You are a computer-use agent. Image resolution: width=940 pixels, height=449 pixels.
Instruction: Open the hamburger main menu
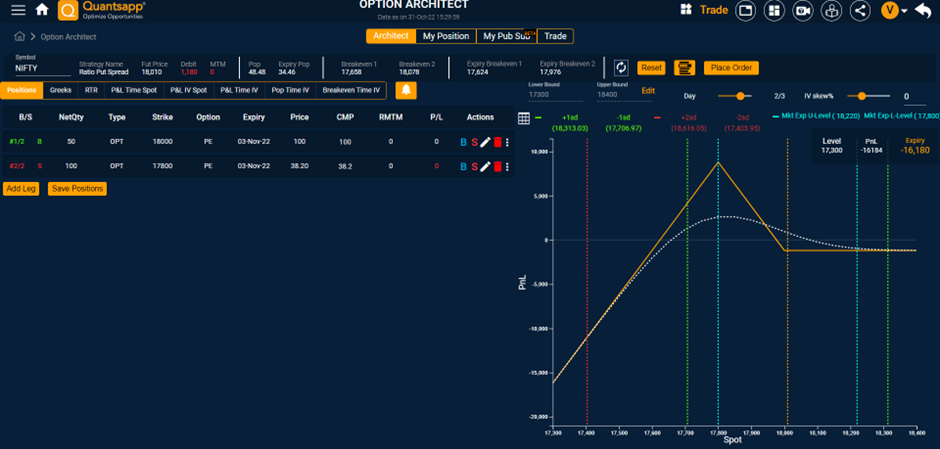coord(19,10)
